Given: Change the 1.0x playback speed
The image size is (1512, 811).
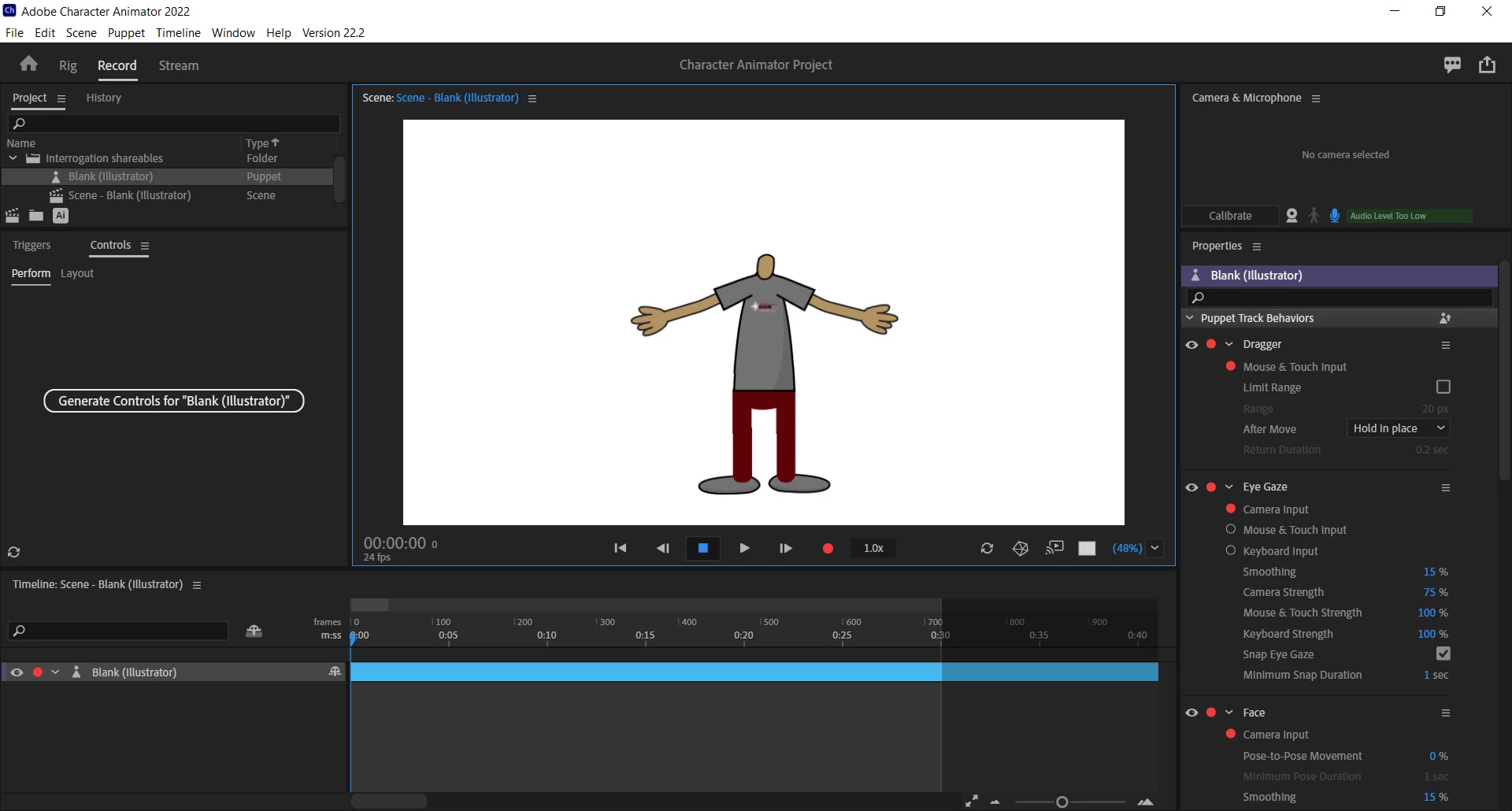Looking at the screenshot, I should [x=873, y=548].
